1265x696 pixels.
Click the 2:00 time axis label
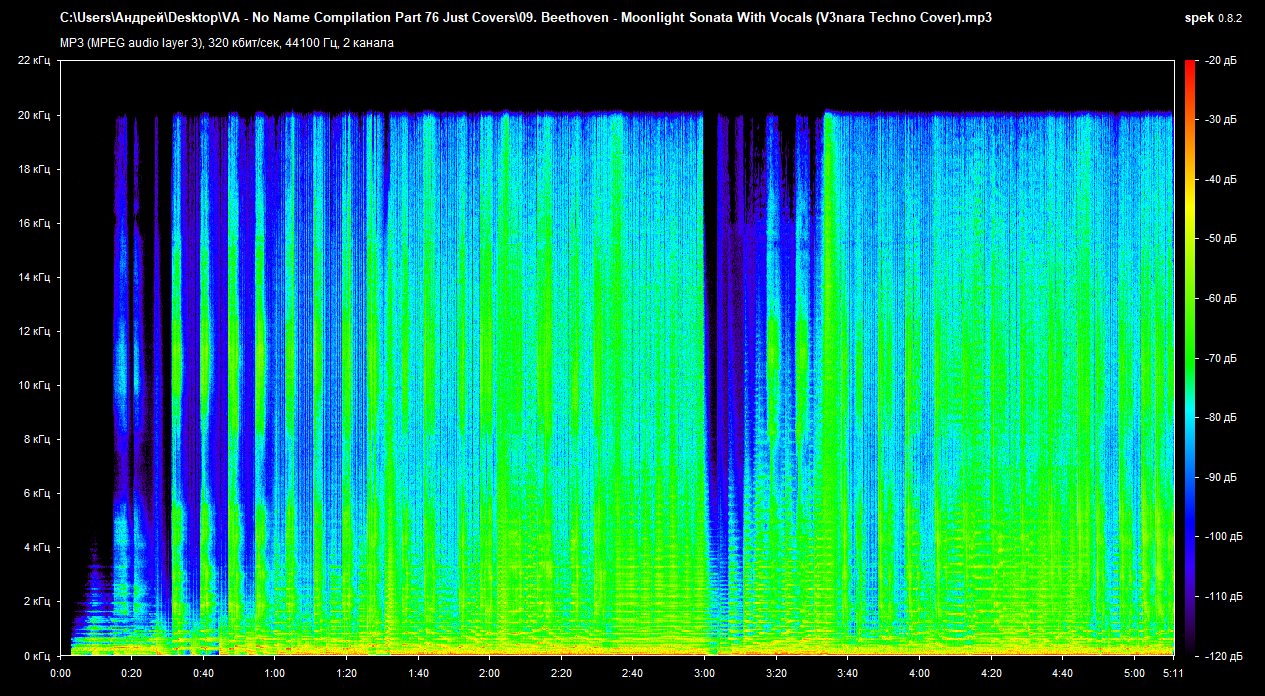coord(490,673)
